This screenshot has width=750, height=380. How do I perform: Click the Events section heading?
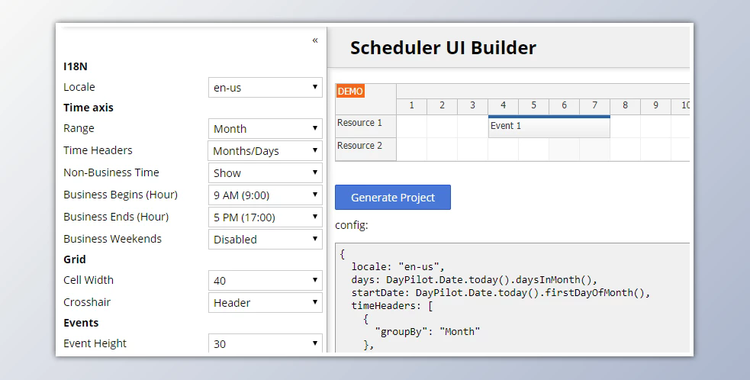81,323
